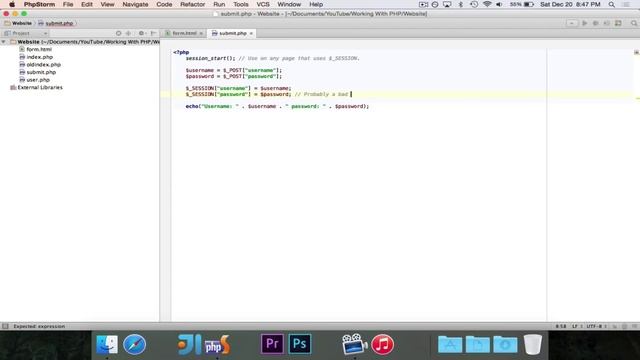Open the Applications folder in Dock
The height and width of the screenshot is (360, 640).
point(450,344)
